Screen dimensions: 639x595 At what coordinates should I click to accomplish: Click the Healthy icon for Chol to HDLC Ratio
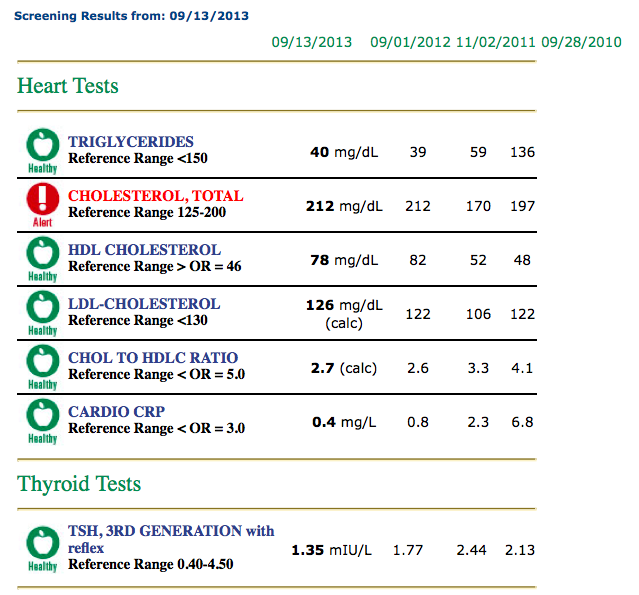click(x=42, y=367)
